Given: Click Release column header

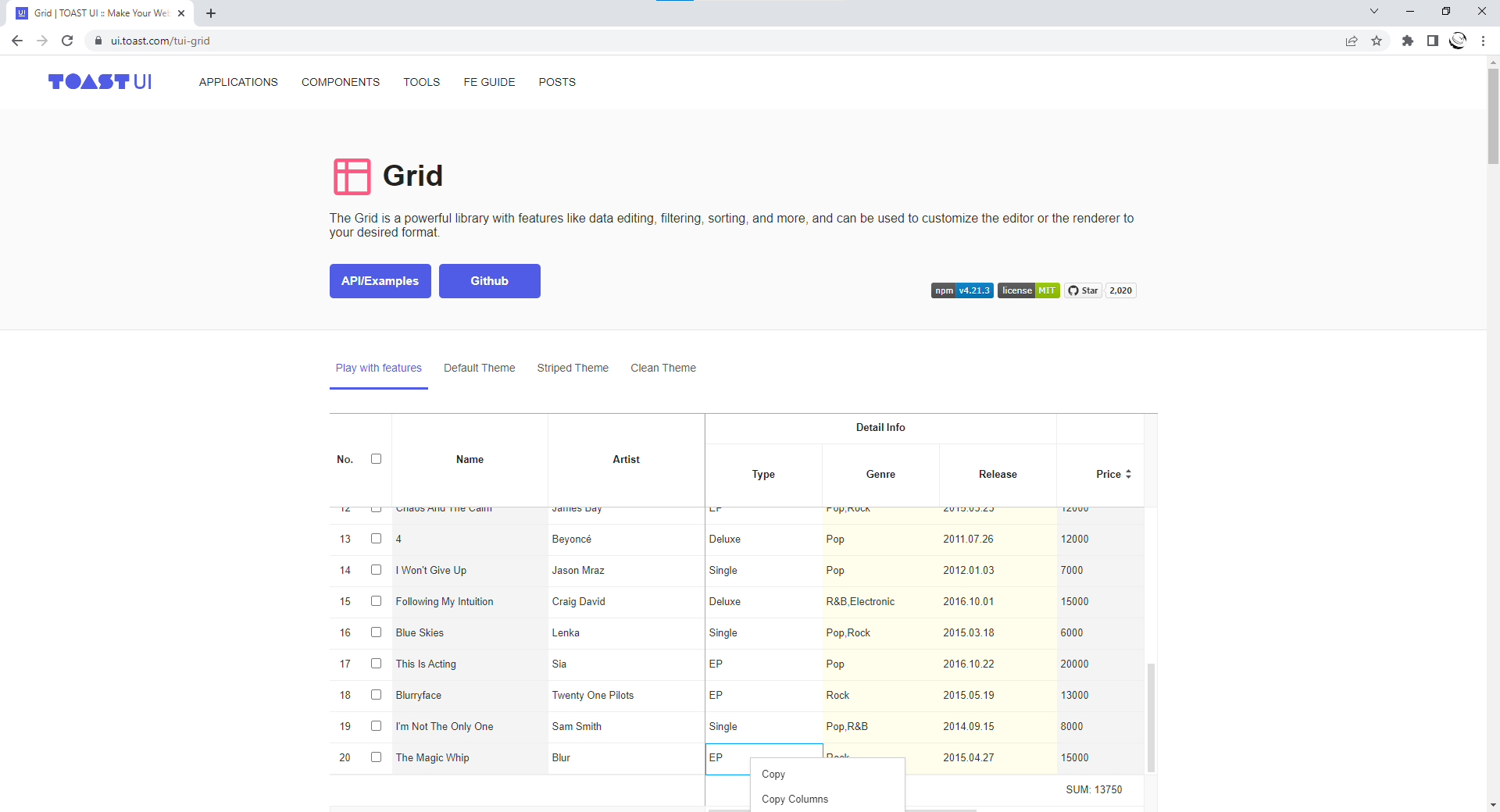Looking at the screenshot, I should pyautogui.click(x=998, y=474).
